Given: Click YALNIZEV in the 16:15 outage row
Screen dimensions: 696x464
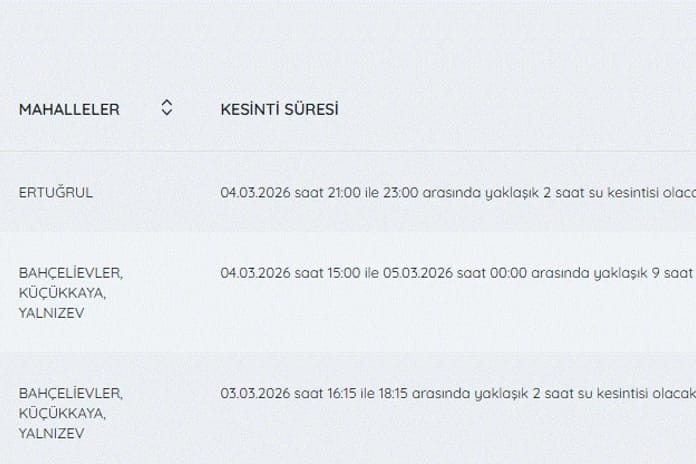Looking at the screenshot, I should (x=54, y=433).
